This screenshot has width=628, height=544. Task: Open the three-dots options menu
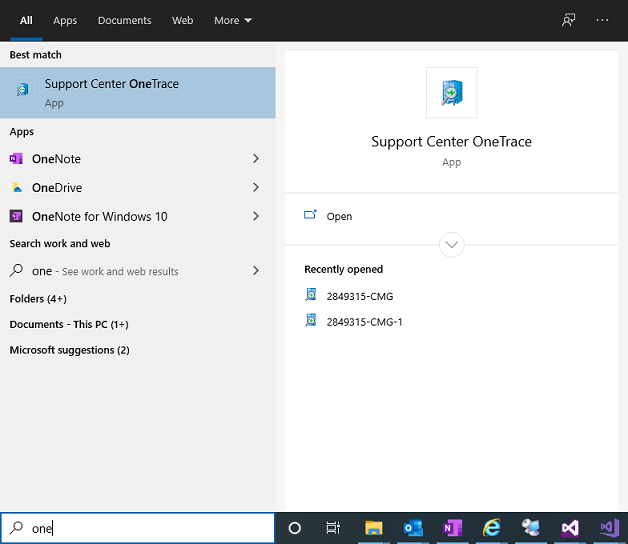(x=602, y=20)
